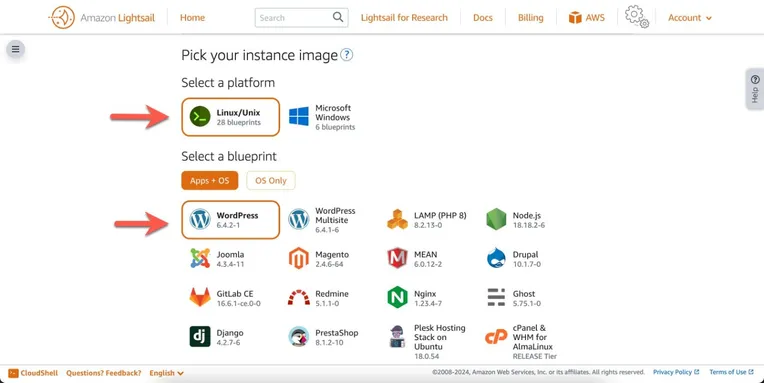
Task: Open settings gear icon in header
Action: (637, 17)
